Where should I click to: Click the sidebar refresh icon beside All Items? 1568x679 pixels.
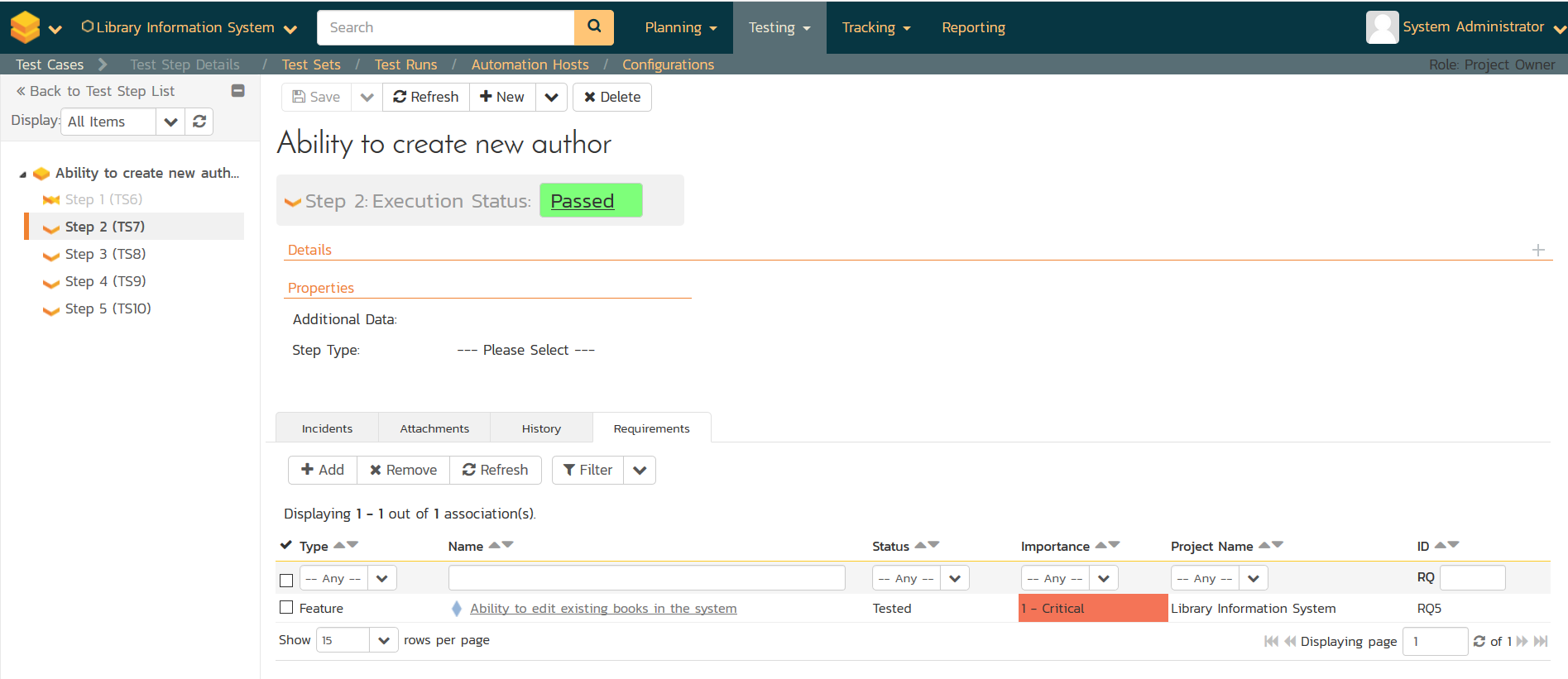(x=199, y=122)
